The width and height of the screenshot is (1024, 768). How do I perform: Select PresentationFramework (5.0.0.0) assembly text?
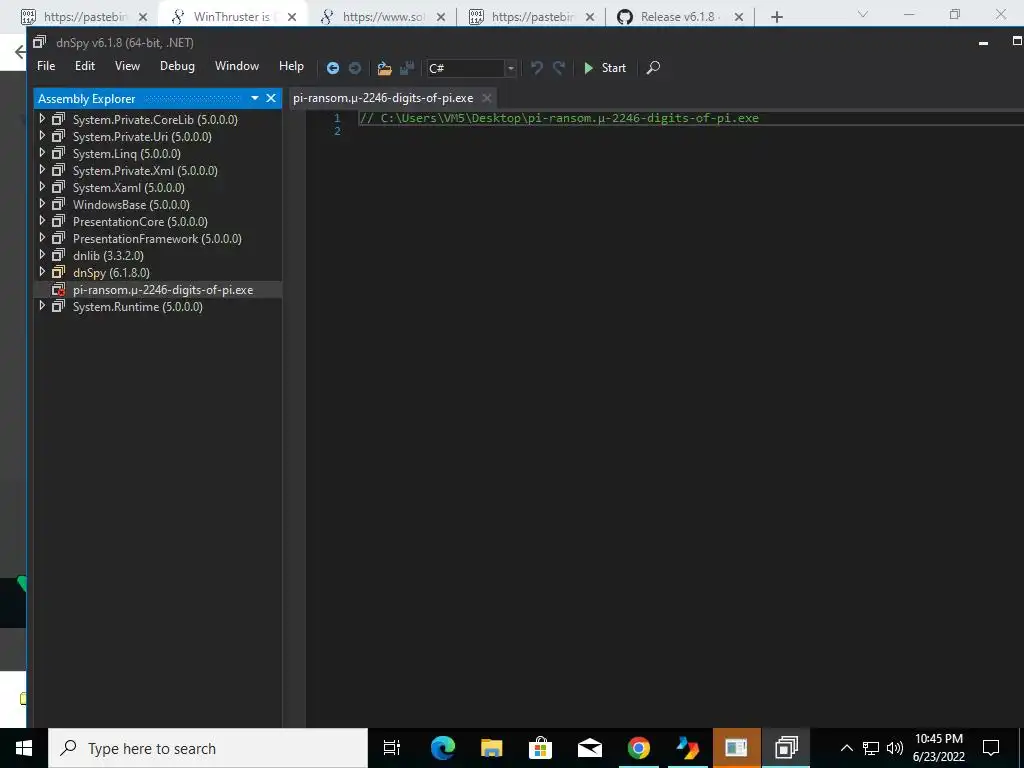click(157, 238)
